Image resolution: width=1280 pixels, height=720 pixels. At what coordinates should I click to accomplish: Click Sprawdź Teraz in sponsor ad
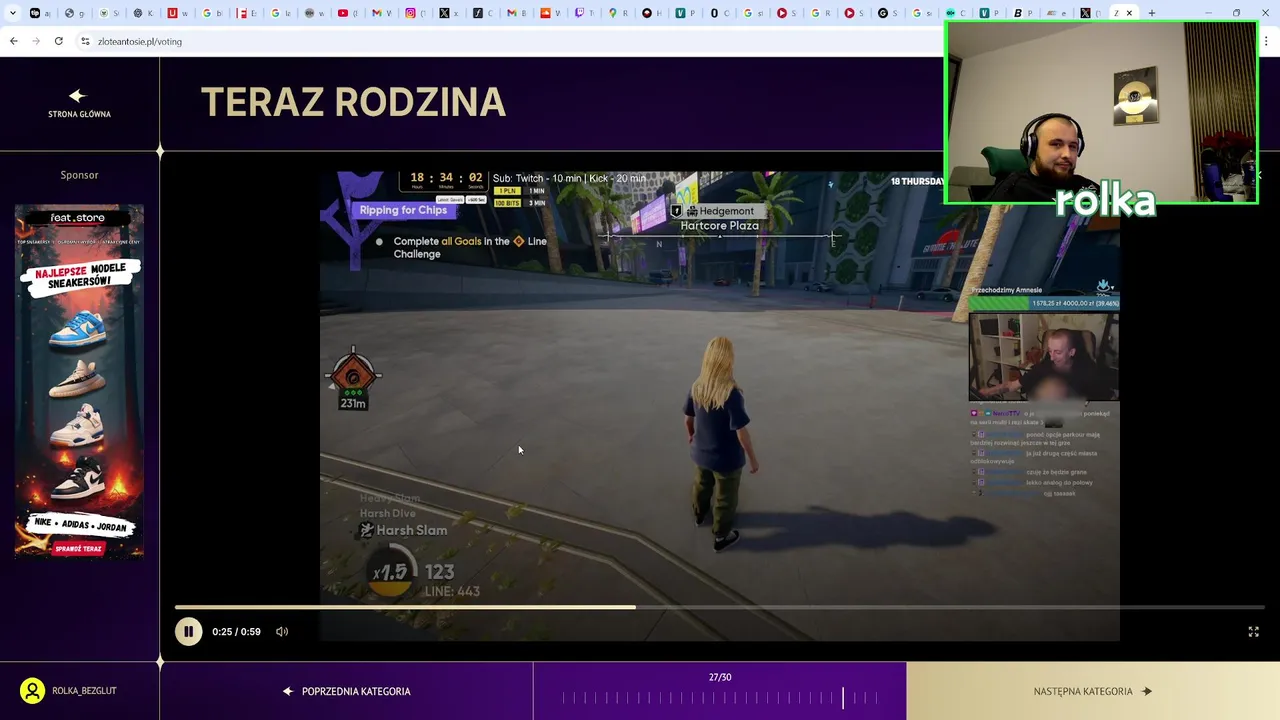click(79, 549)
